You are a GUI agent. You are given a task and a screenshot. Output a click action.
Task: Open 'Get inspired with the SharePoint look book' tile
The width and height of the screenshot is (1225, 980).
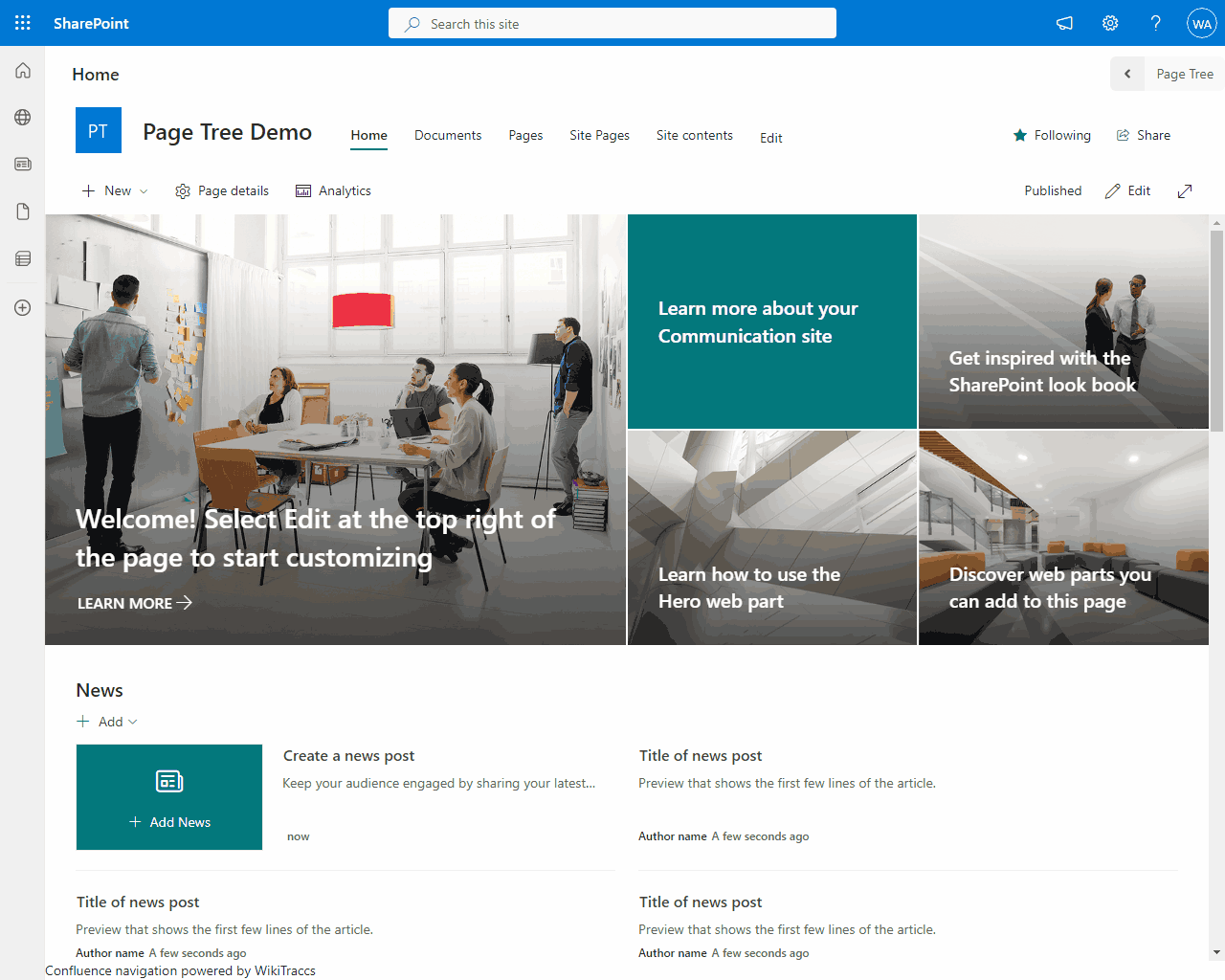coord(1063,322)
